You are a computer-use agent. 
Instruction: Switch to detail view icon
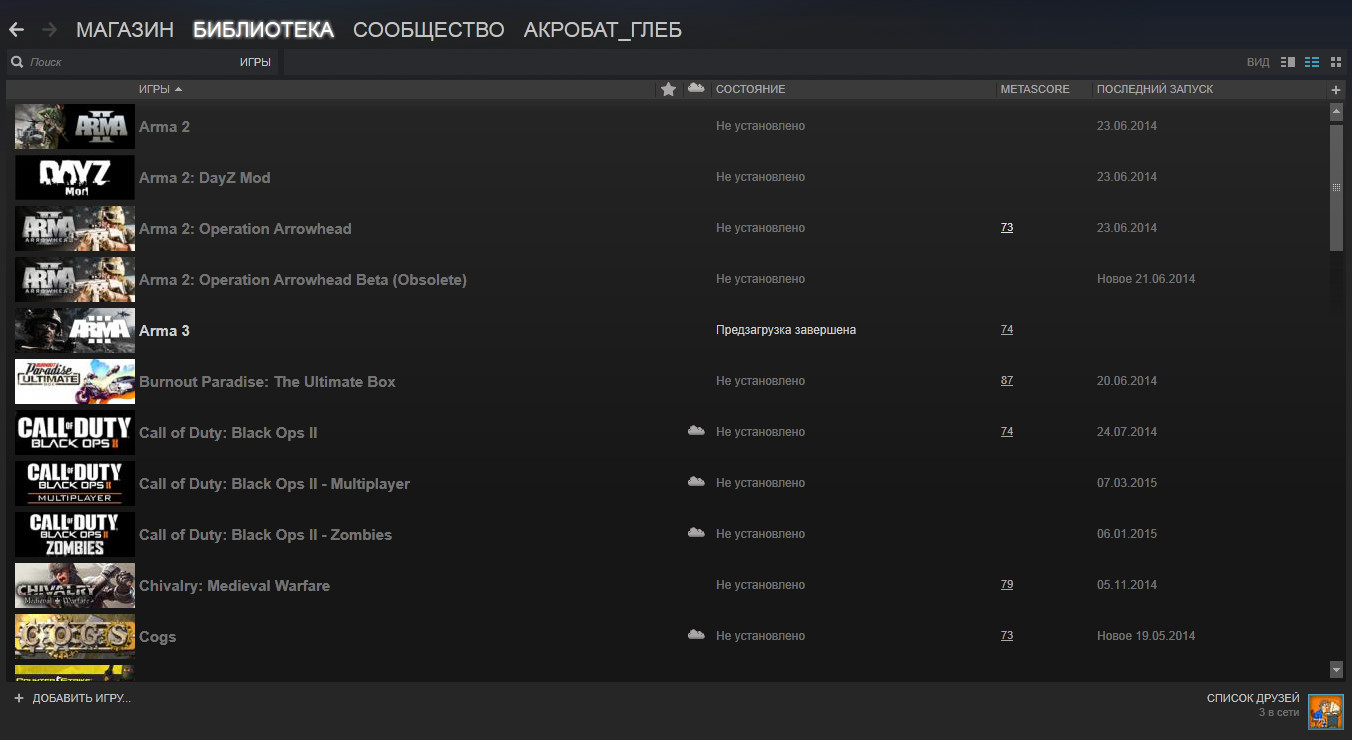pos(1288,62)
